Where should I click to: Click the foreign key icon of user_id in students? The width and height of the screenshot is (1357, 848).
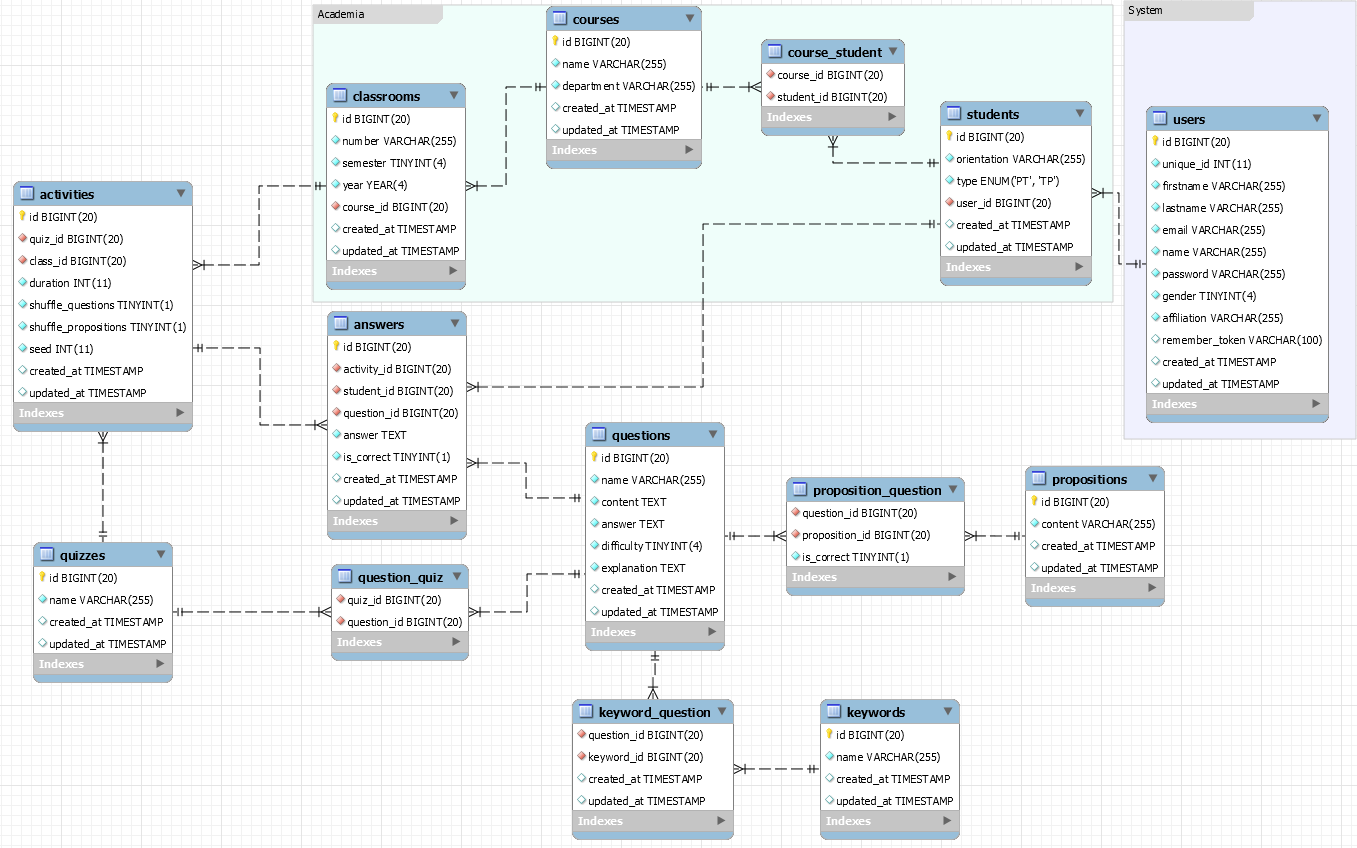click(x=949, y=203)
